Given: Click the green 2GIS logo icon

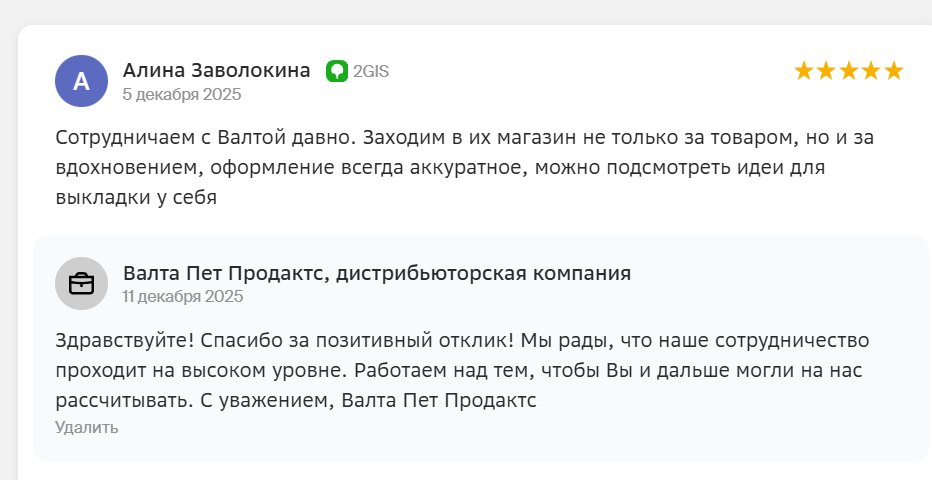Looking at the screenshot, I should 337,71.
